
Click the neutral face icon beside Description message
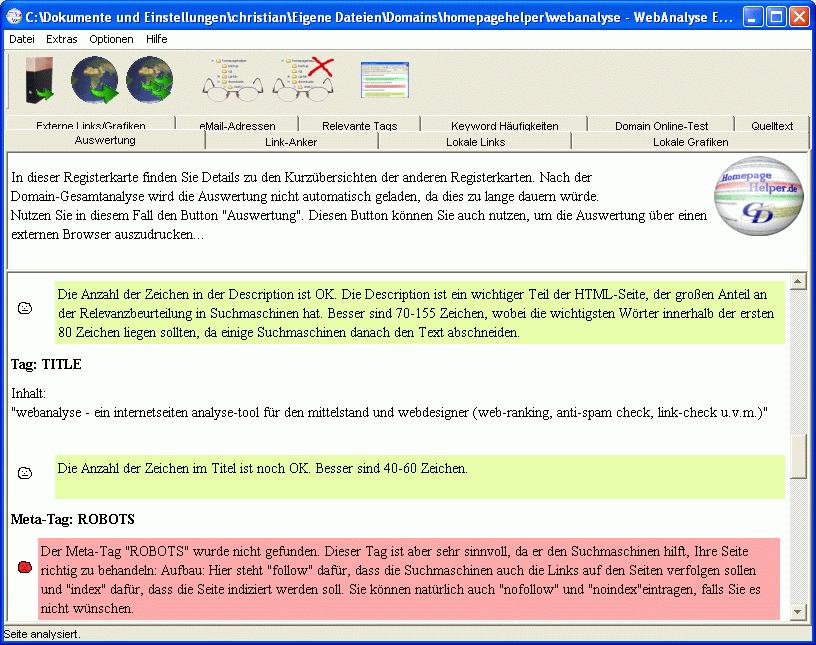[25, 309]
